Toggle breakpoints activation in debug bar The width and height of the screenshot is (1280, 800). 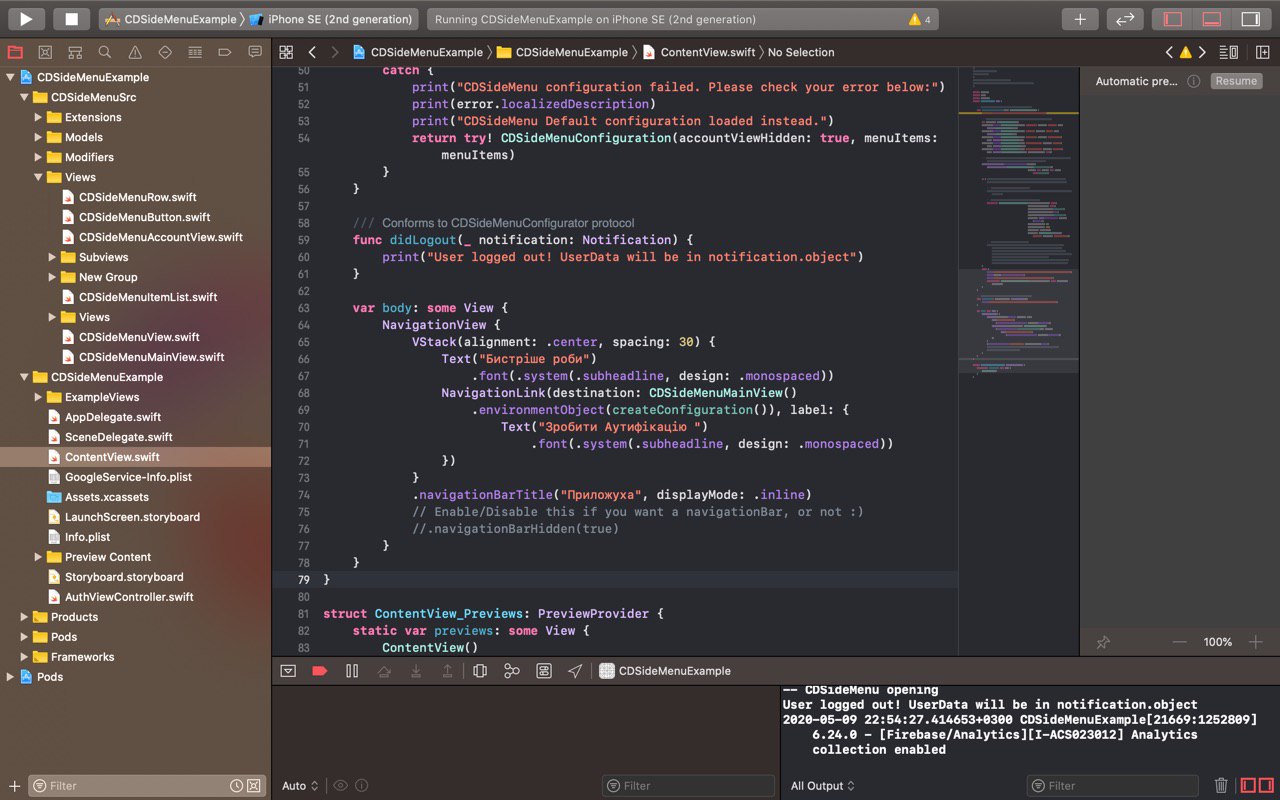click(320, 671)
